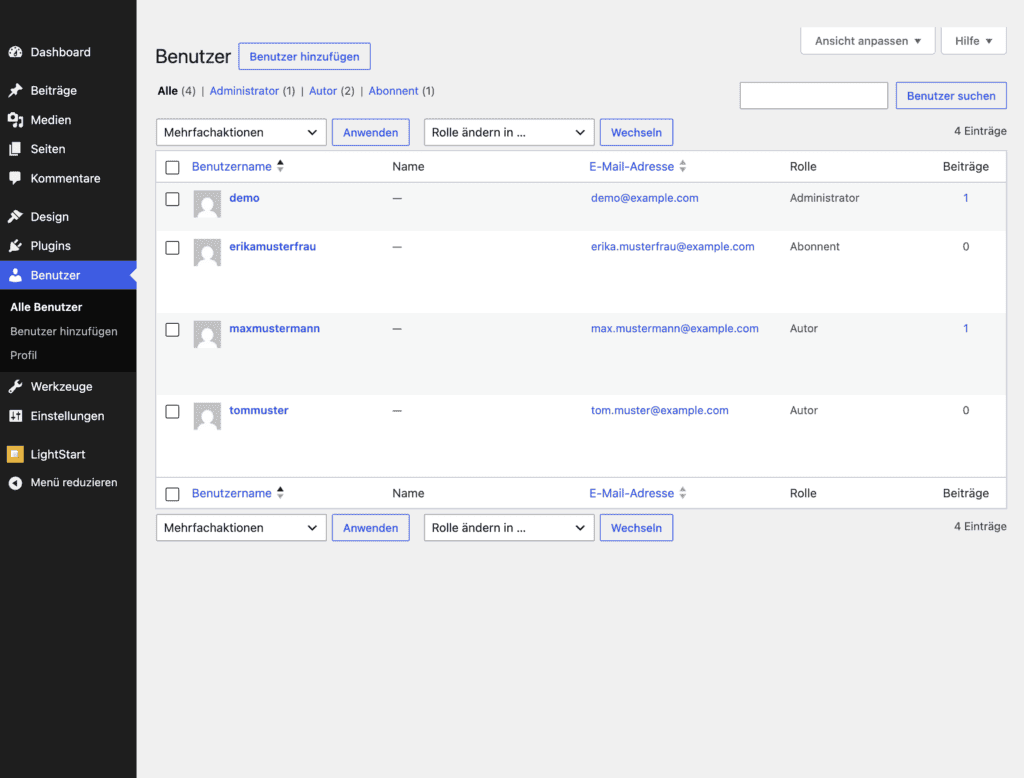The width and height of the screenshot is (1024, 778).
Task: Click the Medien media icon
Action: point(16,120)
